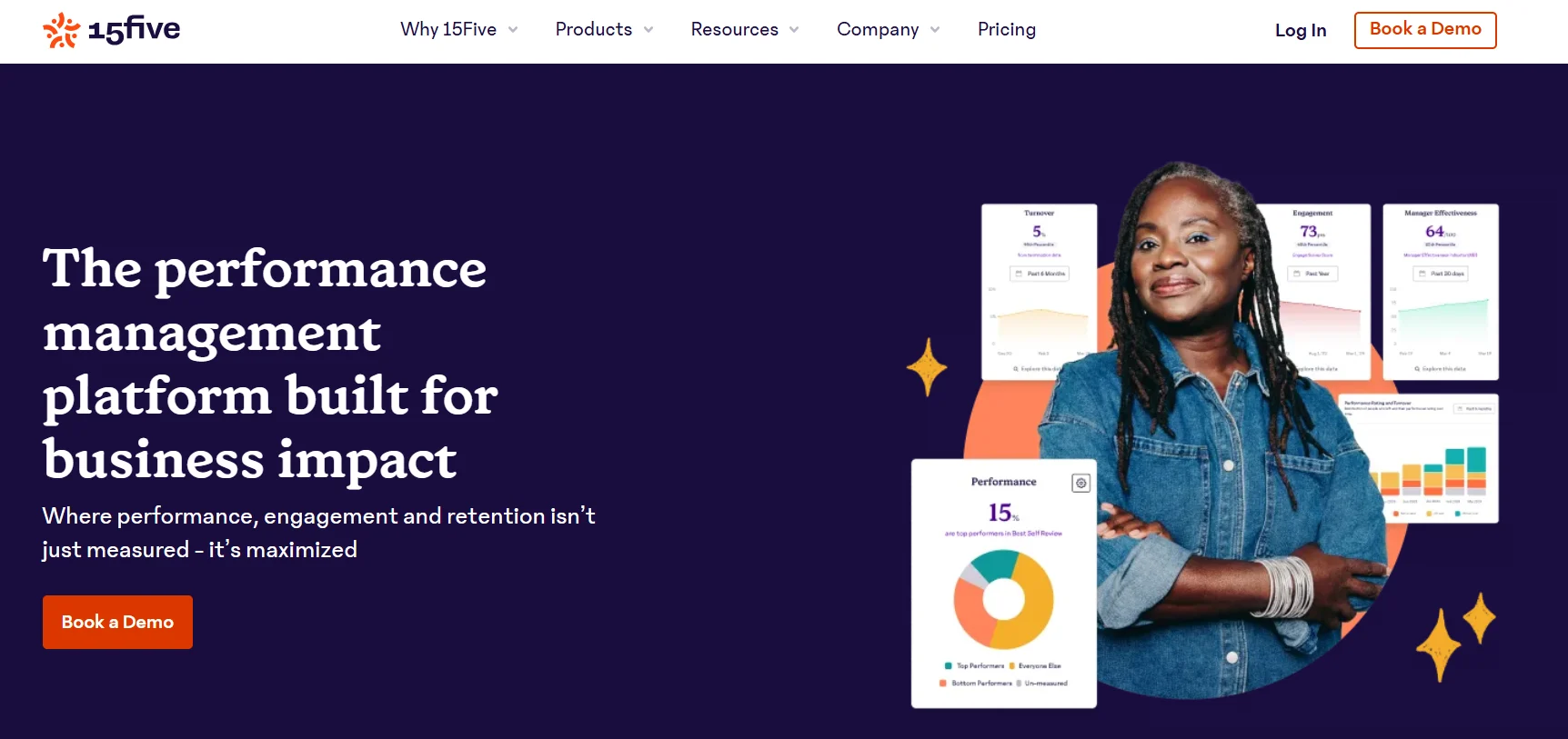
Task: Click the settings gear icon on Performance card
Action: pyautogui.click(x=1081, y=483)
